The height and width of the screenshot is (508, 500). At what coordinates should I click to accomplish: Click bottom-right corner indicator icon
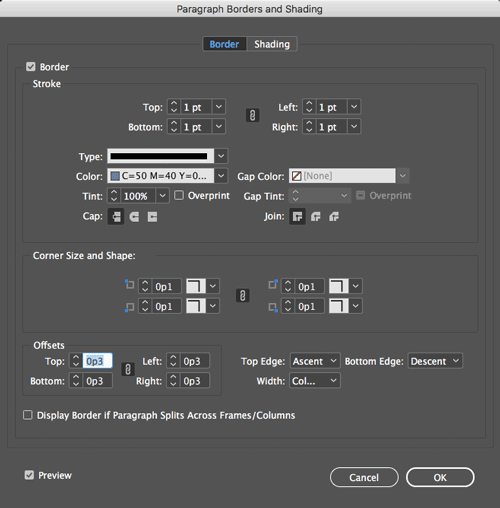(273, 307)
